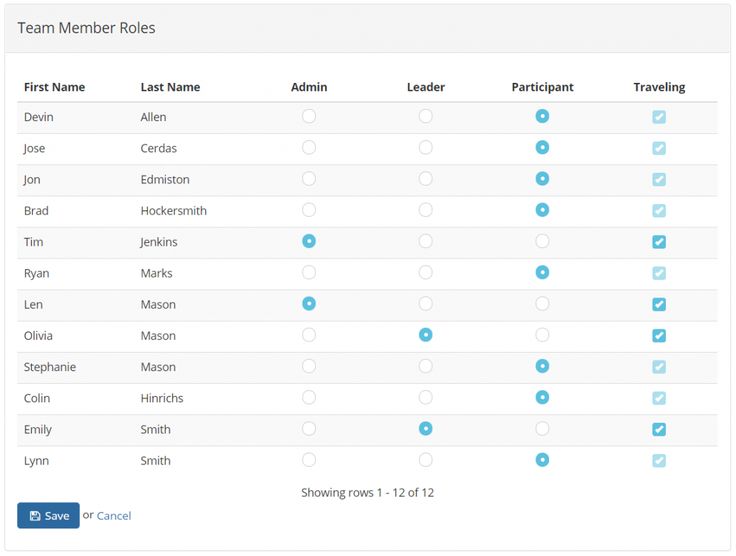Assign Leader role to Lynn Smith
The image size is (736, 556).
(x=426, y=460)
